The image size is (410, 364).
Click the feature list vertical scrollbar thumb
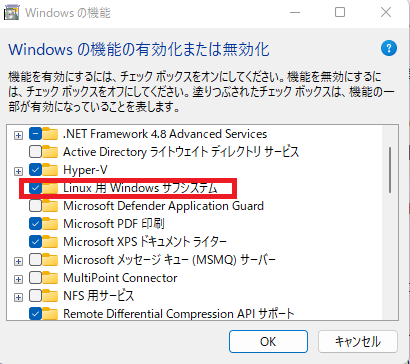click(390, 170)
